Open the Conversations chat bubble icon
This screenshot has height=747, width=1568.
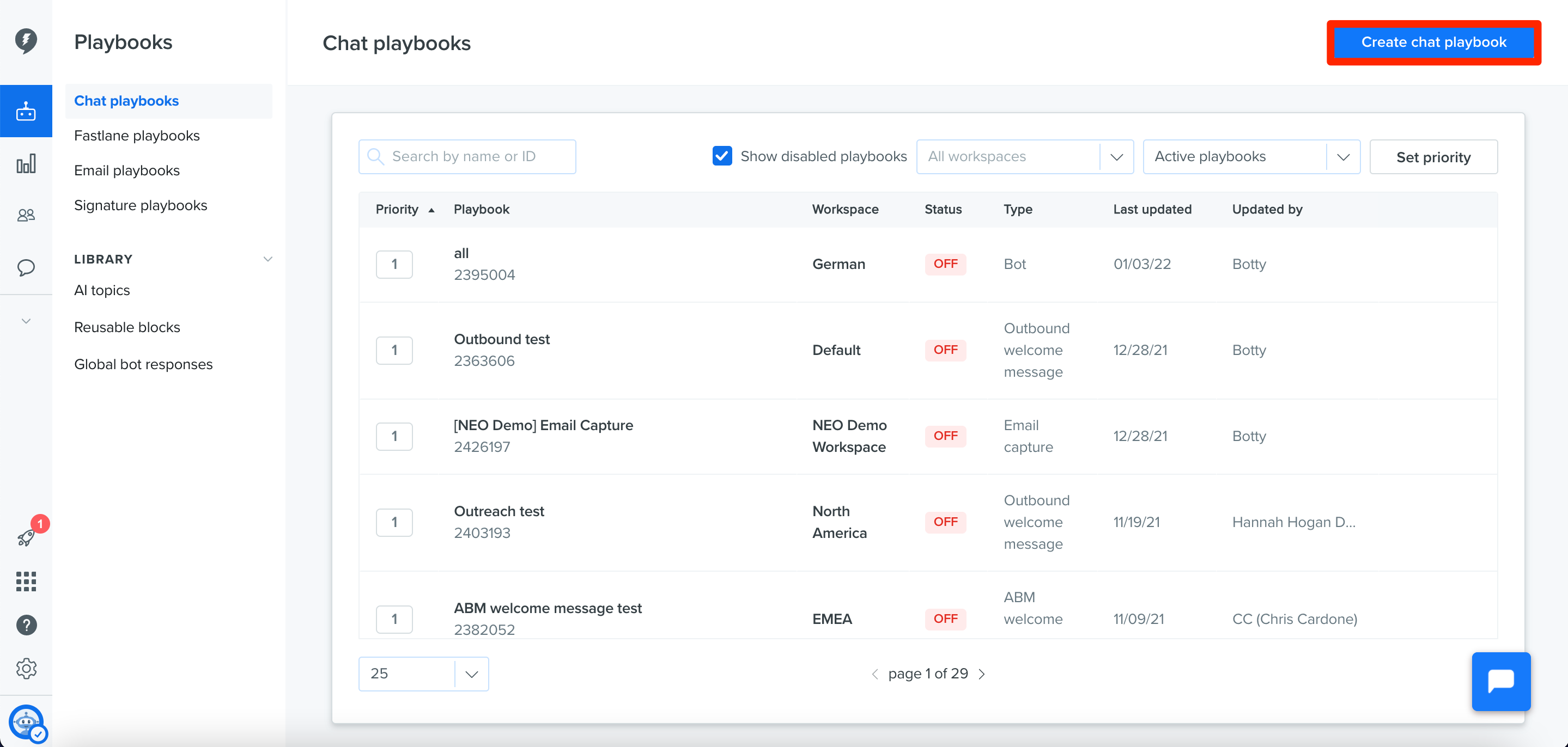click(x=26, y=267)
